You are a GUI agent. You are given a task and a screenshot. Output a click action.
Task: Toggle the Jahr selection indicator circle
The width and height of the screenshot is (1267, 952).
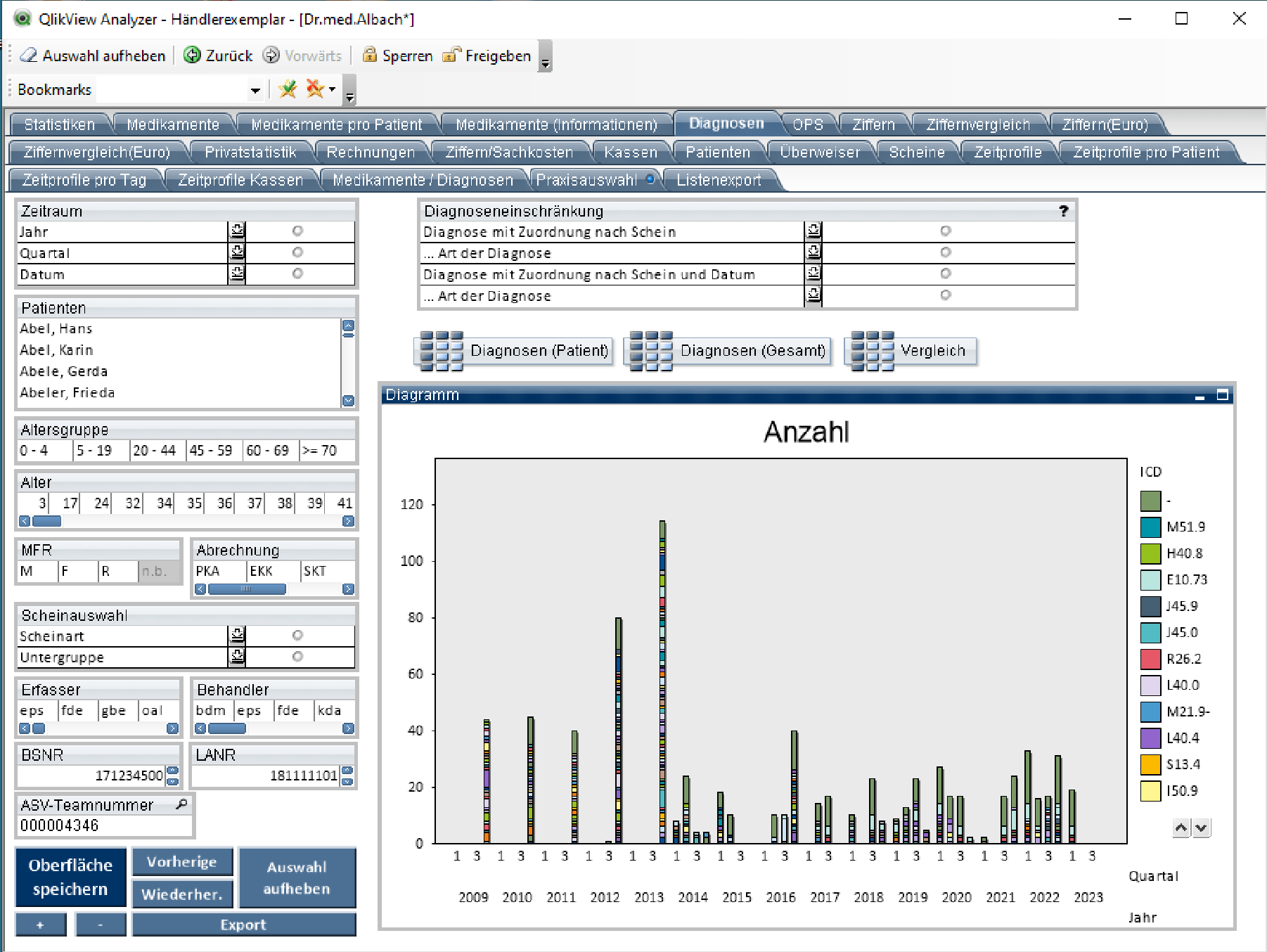[297, 231]
